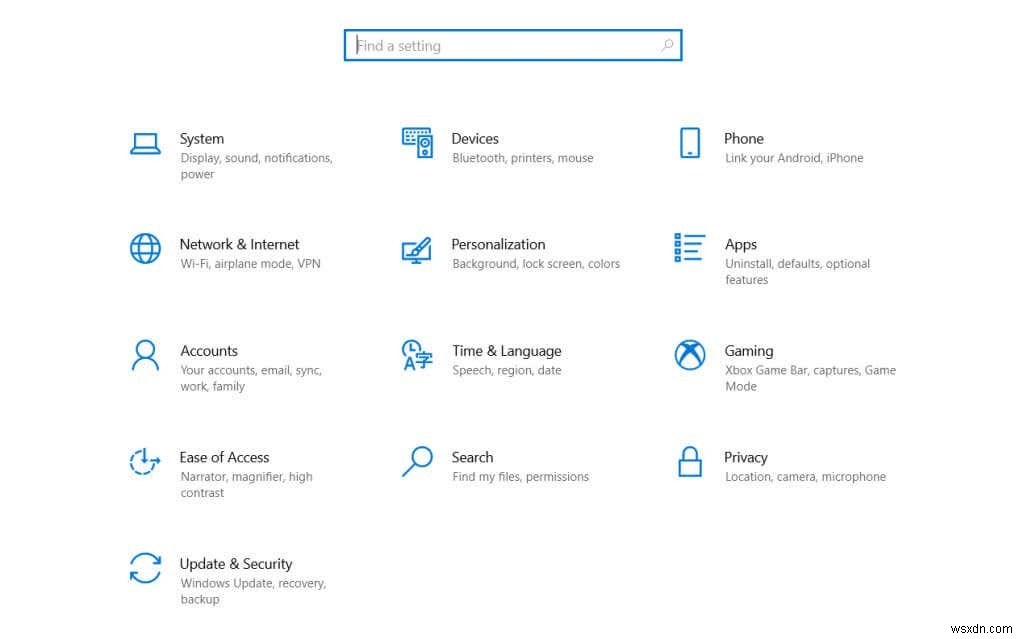This screenshot has height=639, width=1024.
Task: Open System settings via laptop icon
Action: 145,141
